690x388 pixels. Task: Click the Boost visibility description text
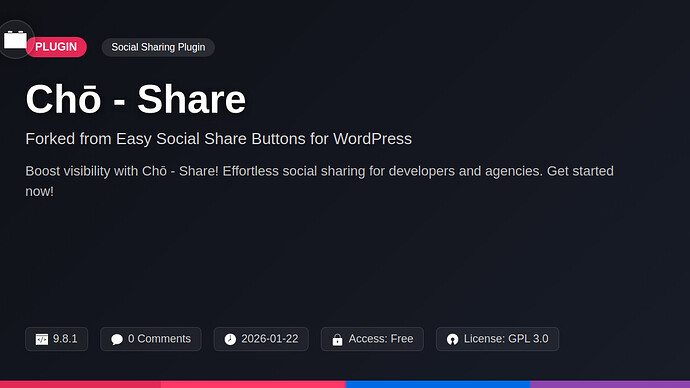319,181
